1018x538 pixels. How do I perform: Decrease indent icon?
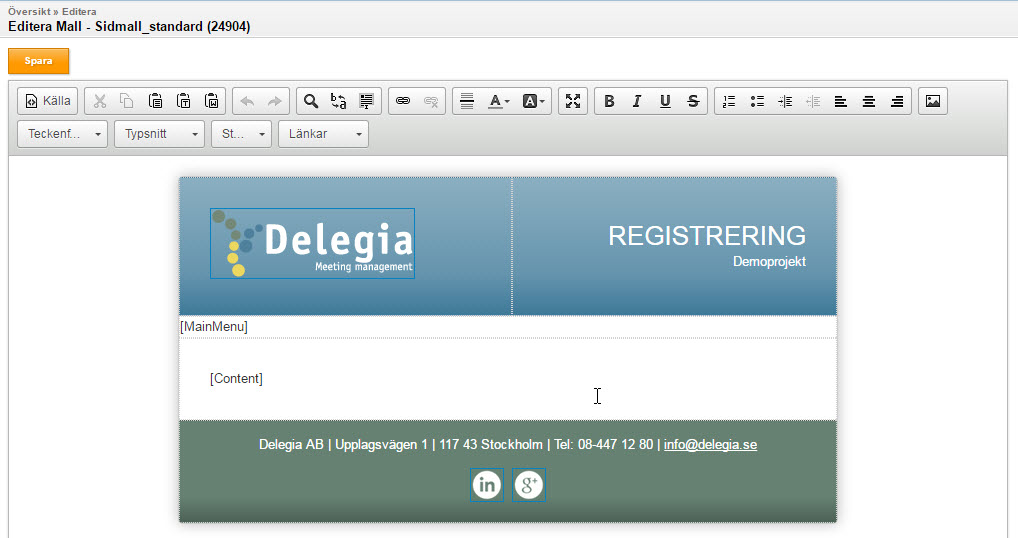(813, 101)
